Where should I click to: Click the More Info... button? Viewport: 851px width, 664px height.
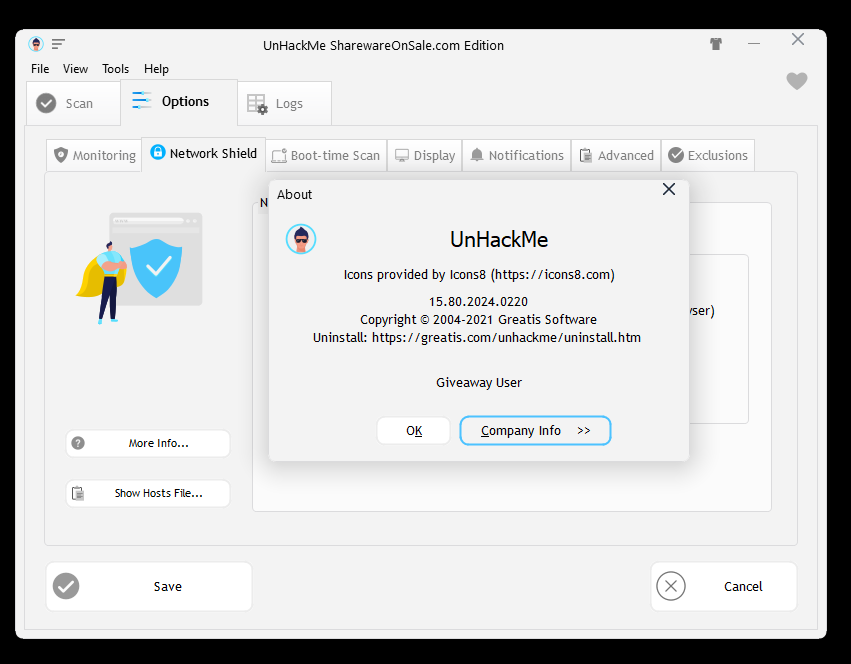[x=148, y=443]
